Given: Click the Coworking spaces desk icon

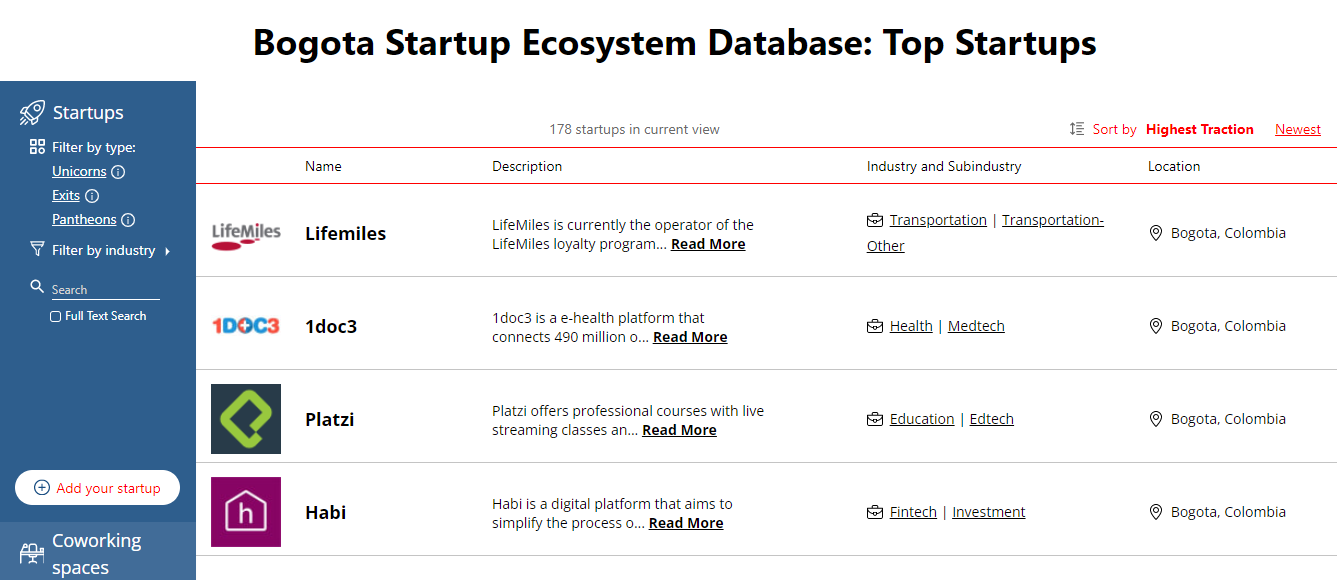Looking at the screenshot, I should (32, 554).
